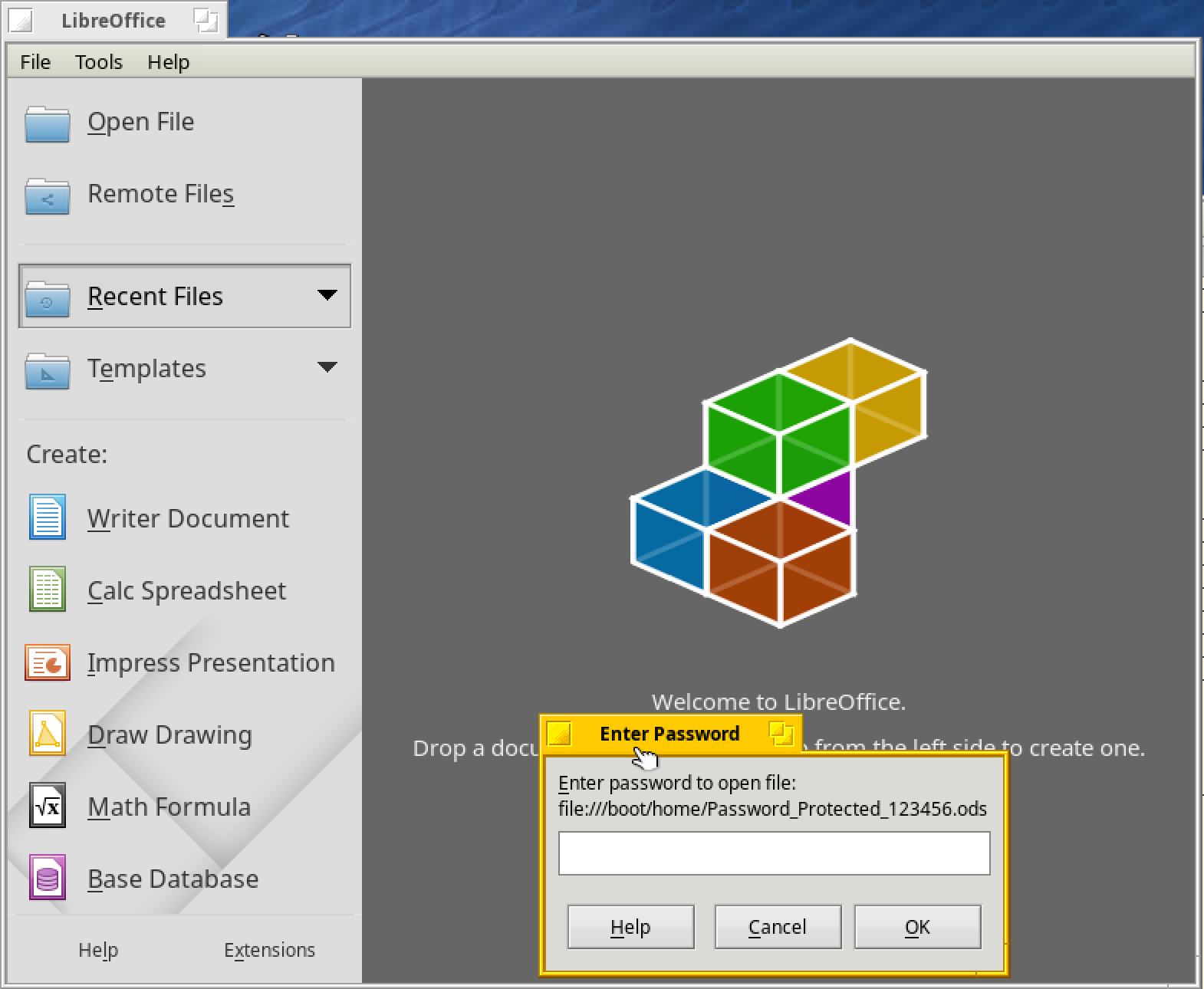Click the LibreOffice window zoom icon

coord(206,21)
